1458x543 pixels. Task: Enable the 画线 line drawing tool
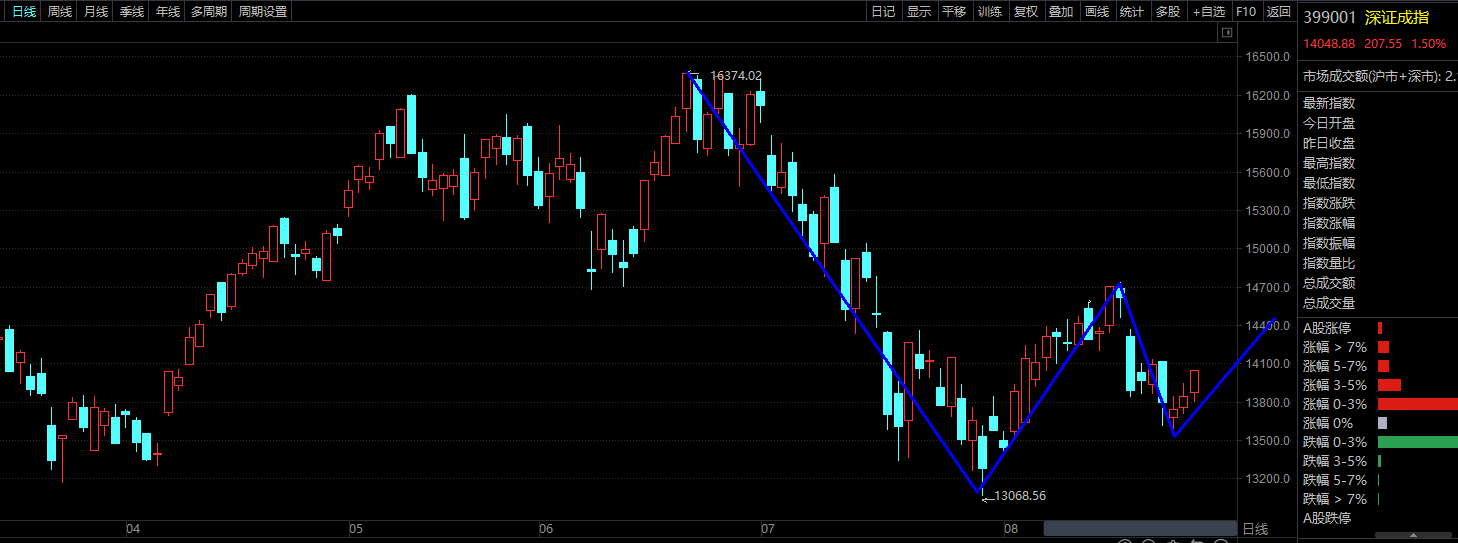point(1097,12)
